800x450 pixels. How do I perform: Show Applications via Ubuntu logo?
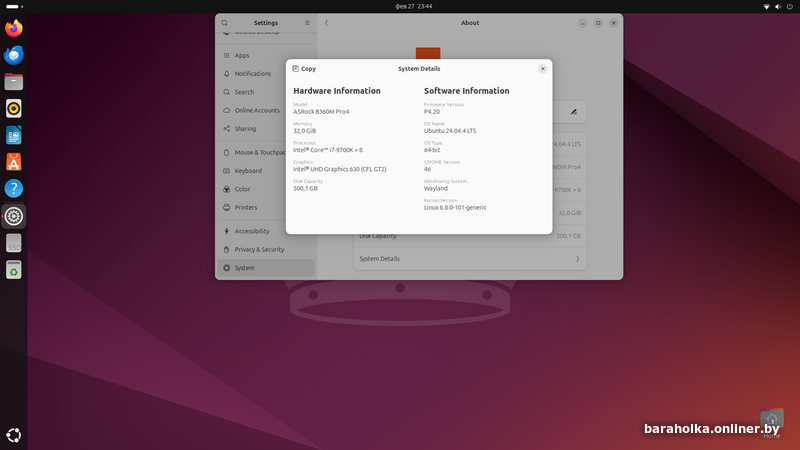(14, 435)
